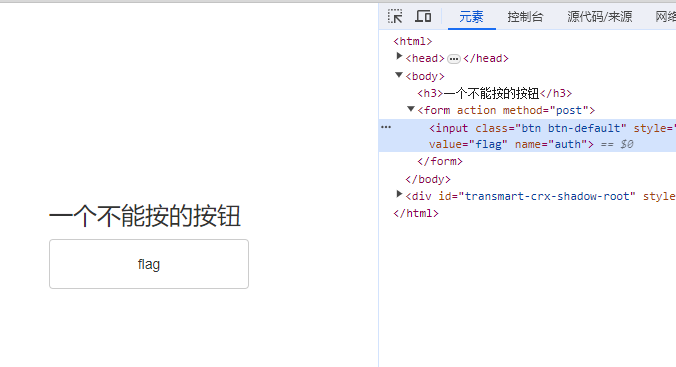Open the 源代码/来源 tab
This screenshot has width=676, height=367.
[x=600, y=17]
